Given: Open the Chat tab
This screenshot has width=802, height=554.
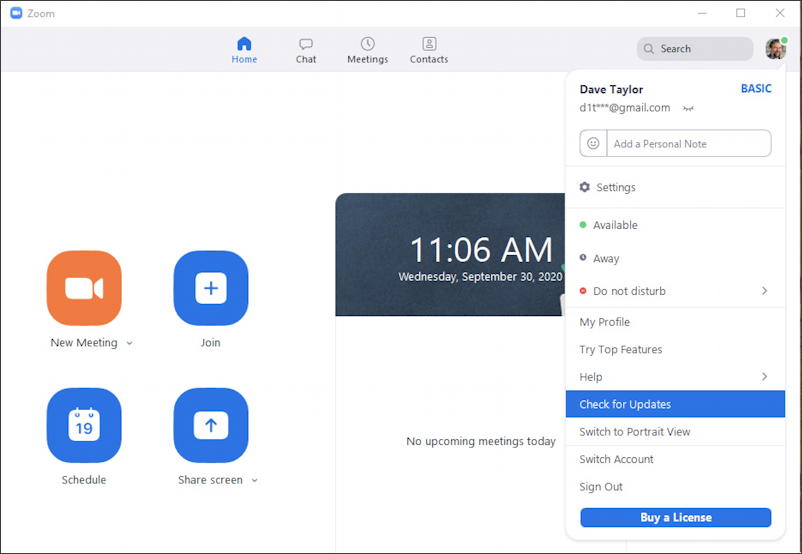Looking at the screenshot, I should click(306, 50).
